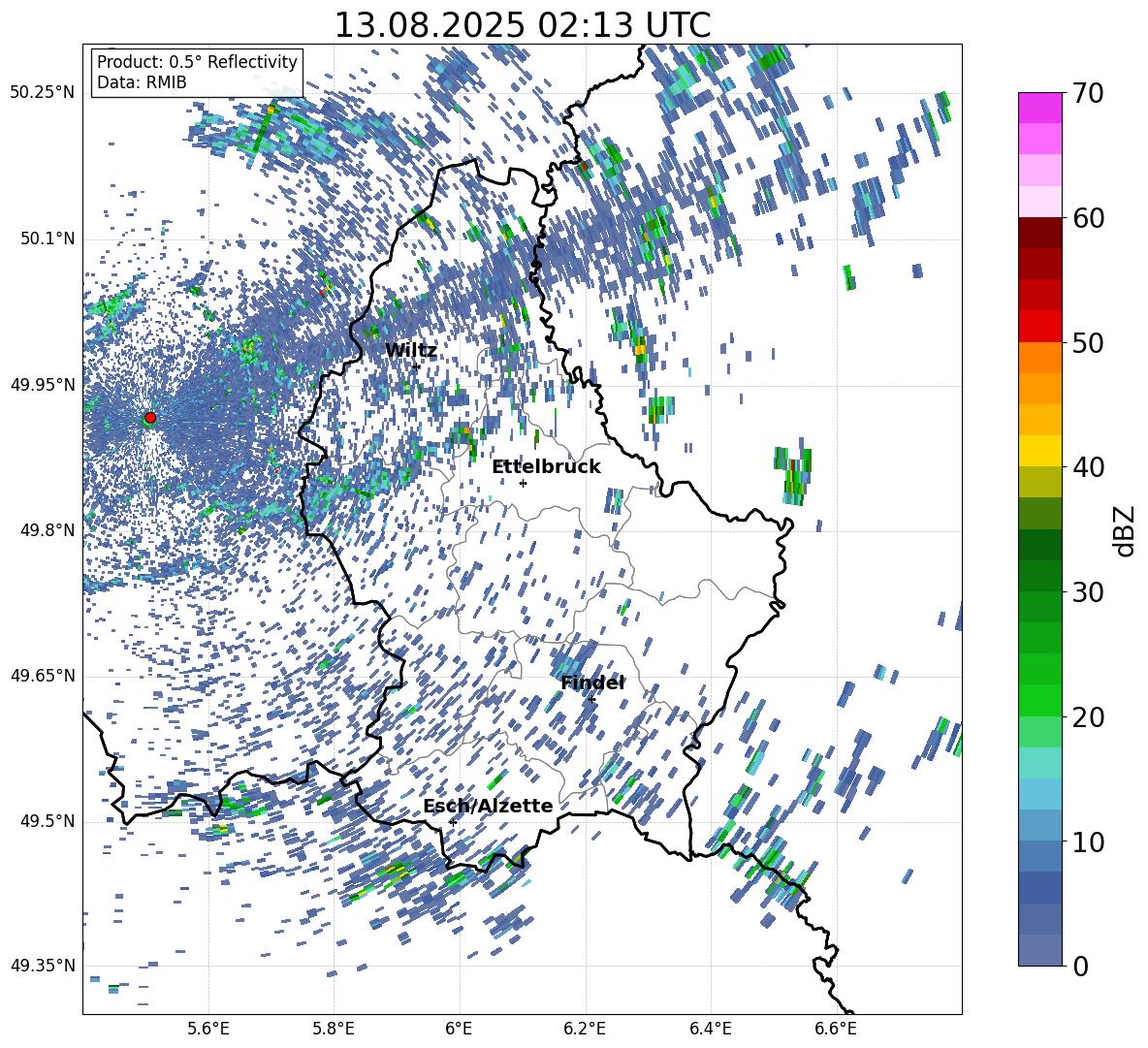Click the 6.6°E longitude label
The height and width of the screenshot is (1048, 1148).
point(836,1029)
